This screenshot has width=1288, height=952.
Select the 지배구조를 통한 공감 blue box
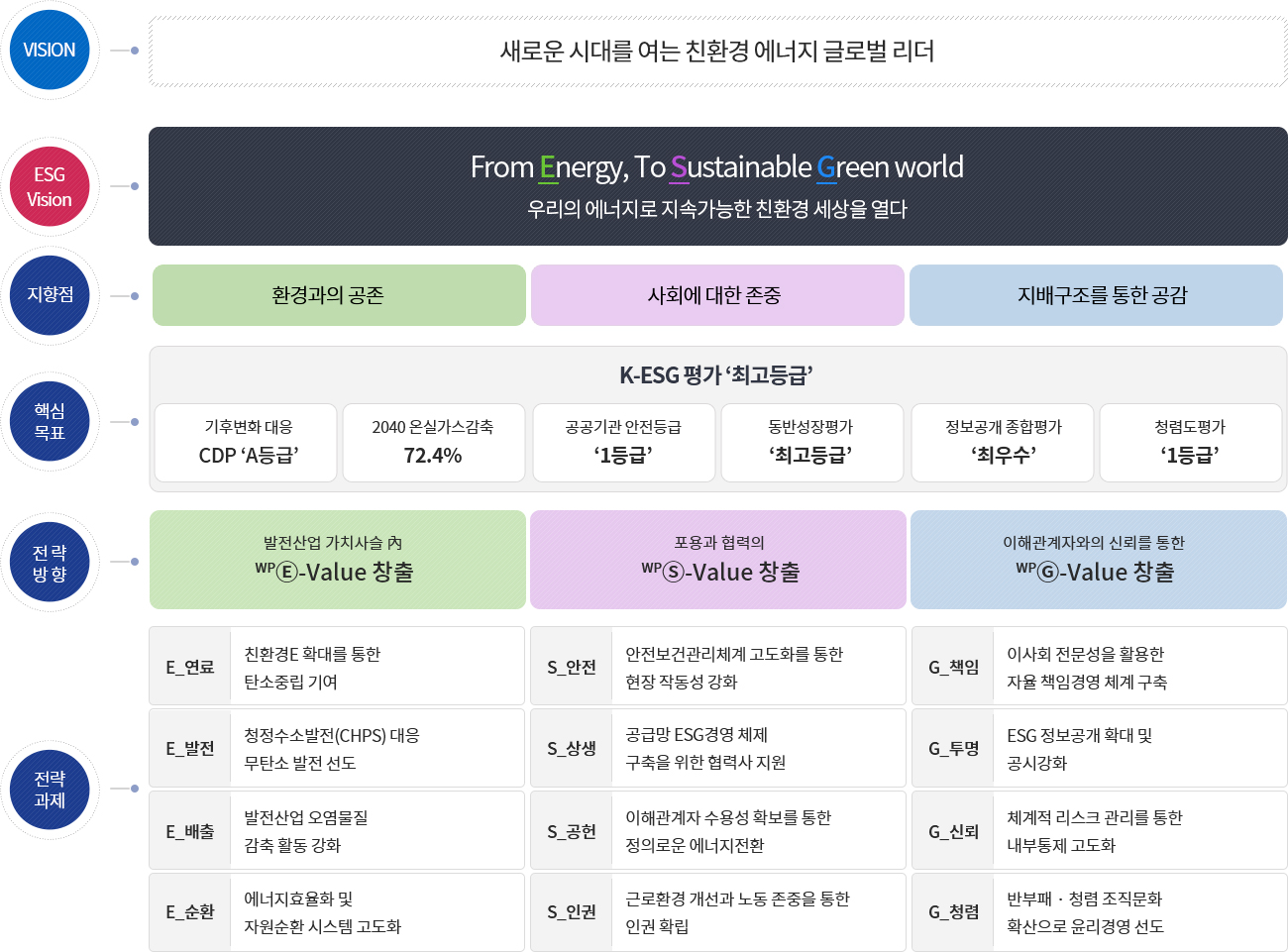coord(1098,294)
